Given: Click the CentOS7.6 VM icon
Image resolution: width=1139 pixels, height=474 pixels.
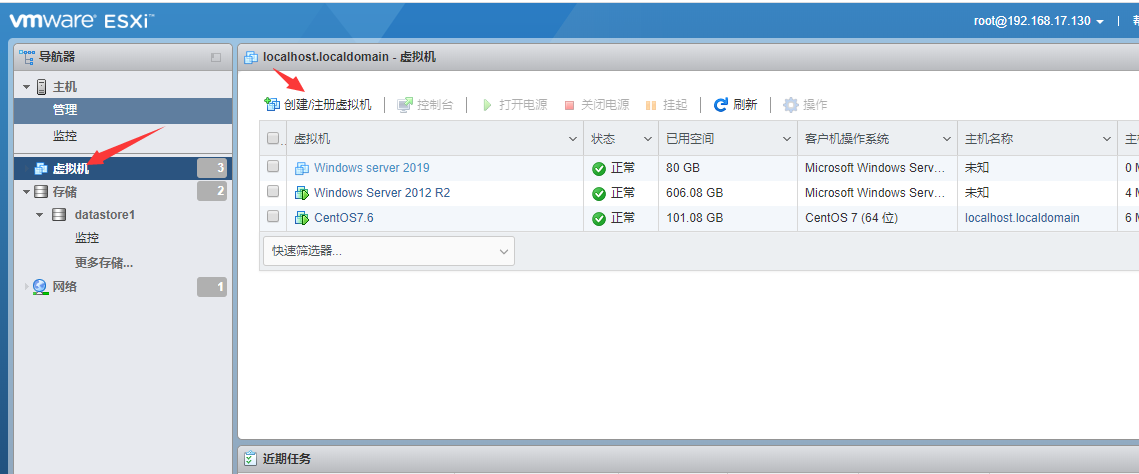Looking at the screenshot, I should (x=301, y=218).
